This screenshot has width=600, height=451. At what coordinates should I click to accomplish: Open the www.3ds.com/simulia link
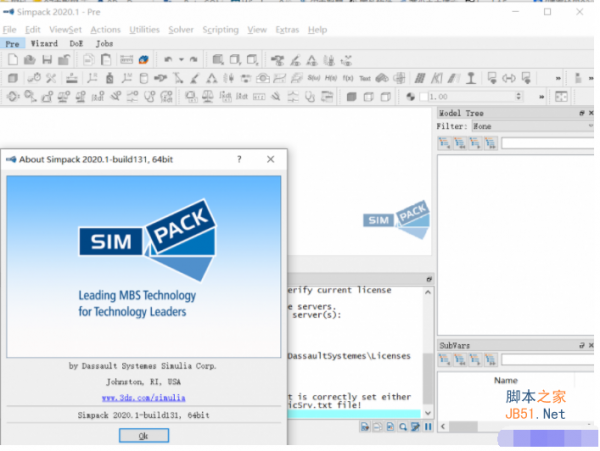coord(142,397)
